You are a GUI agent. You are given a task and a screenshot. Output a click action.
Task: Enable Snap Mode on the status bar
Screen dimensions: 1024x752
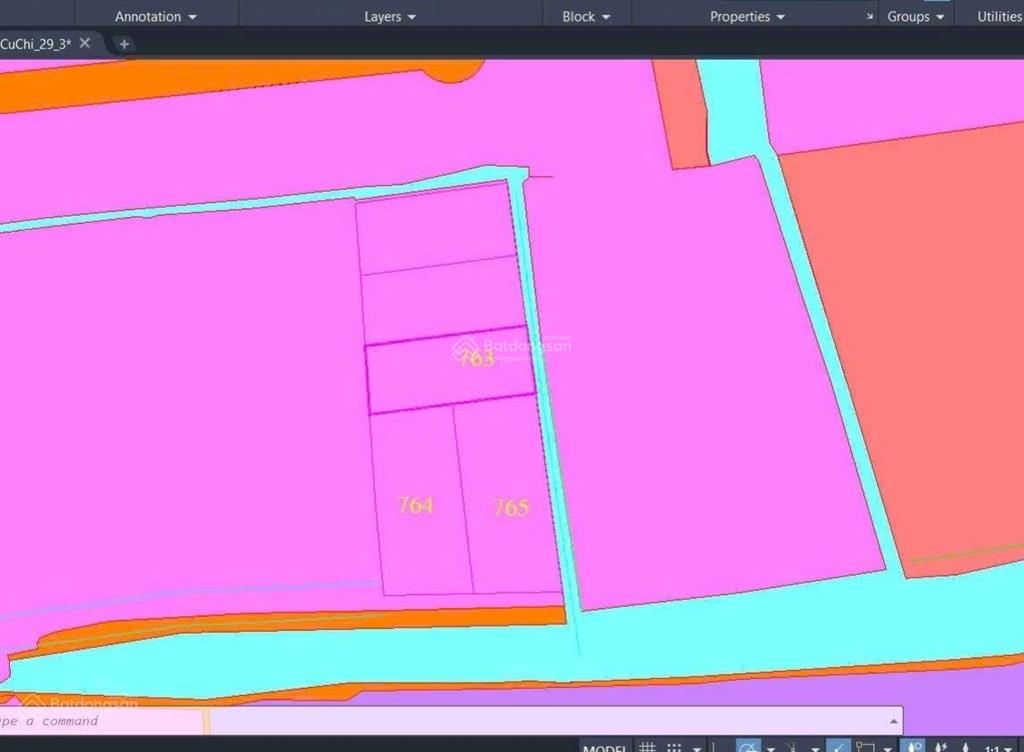[673, 746]
